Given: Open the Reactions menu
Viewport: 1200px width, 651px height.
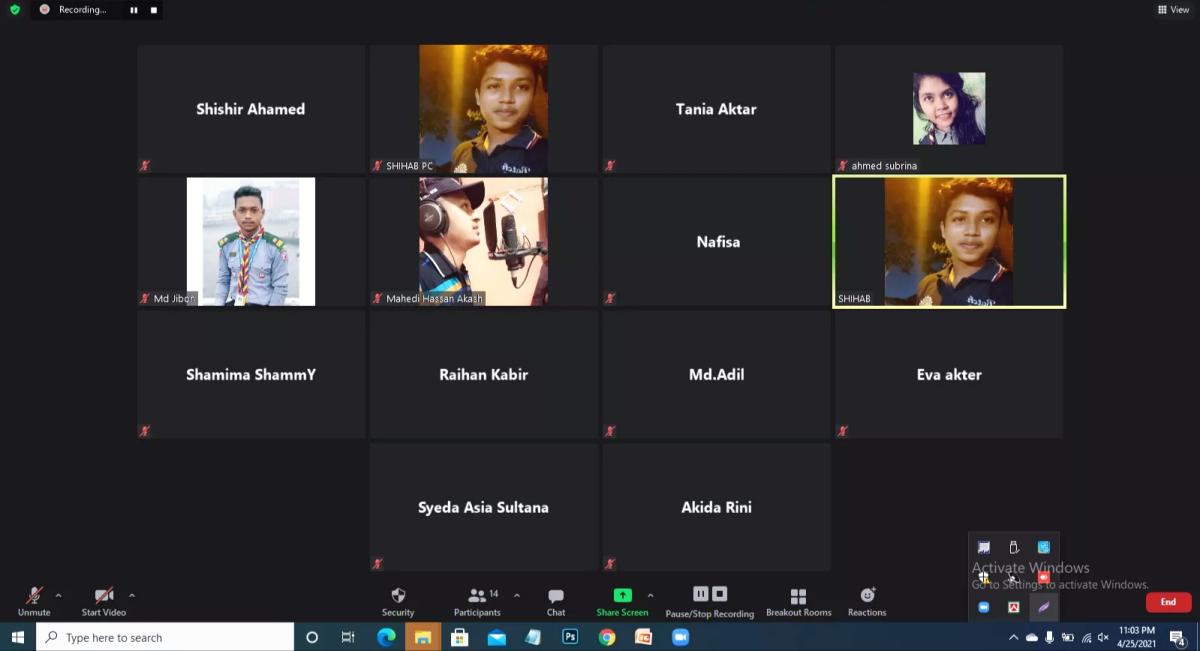Looking at the screenshot, I should [x=867, y=601].
